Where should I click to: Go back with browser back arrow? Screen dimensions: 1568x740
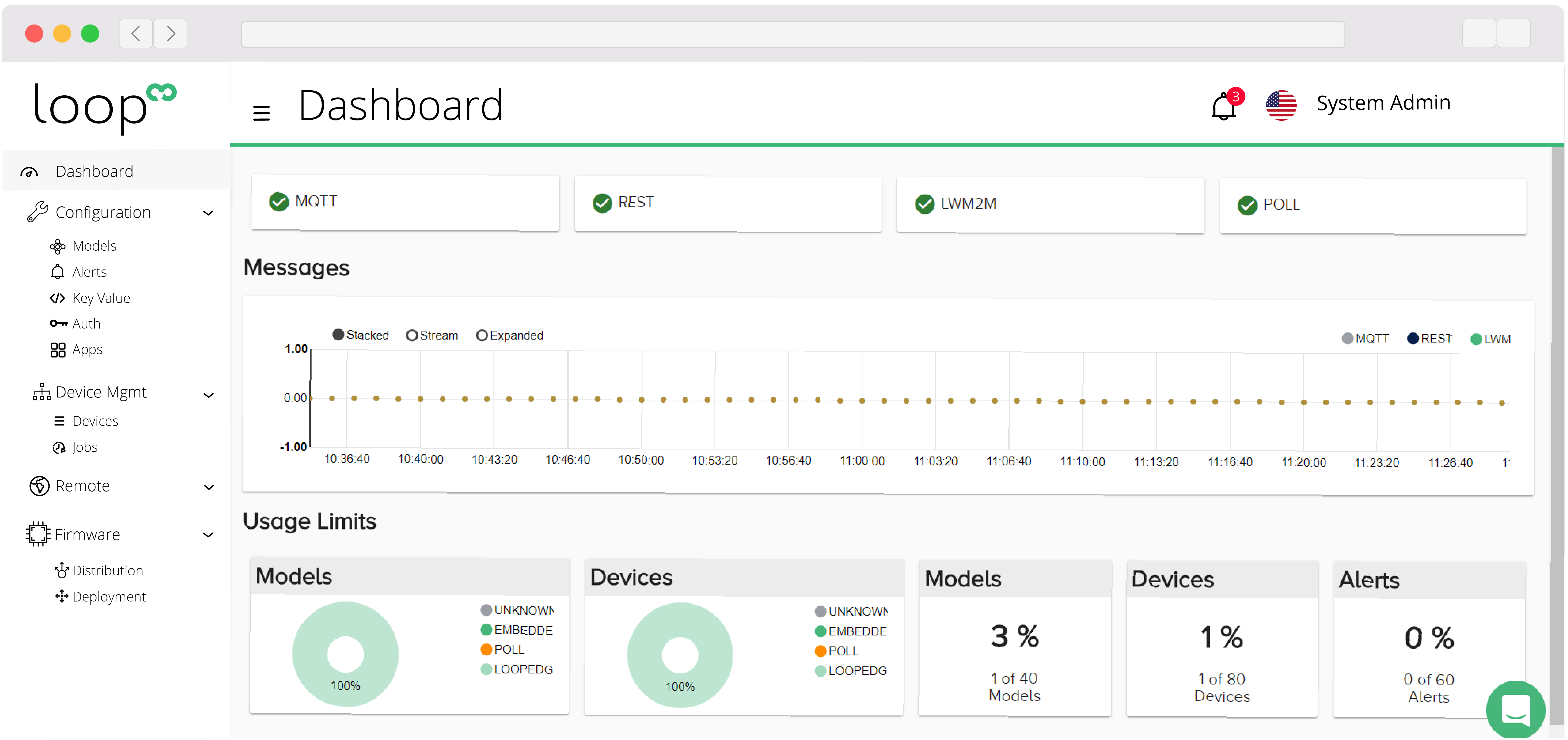pyautogui.click(x=136, y=33)
